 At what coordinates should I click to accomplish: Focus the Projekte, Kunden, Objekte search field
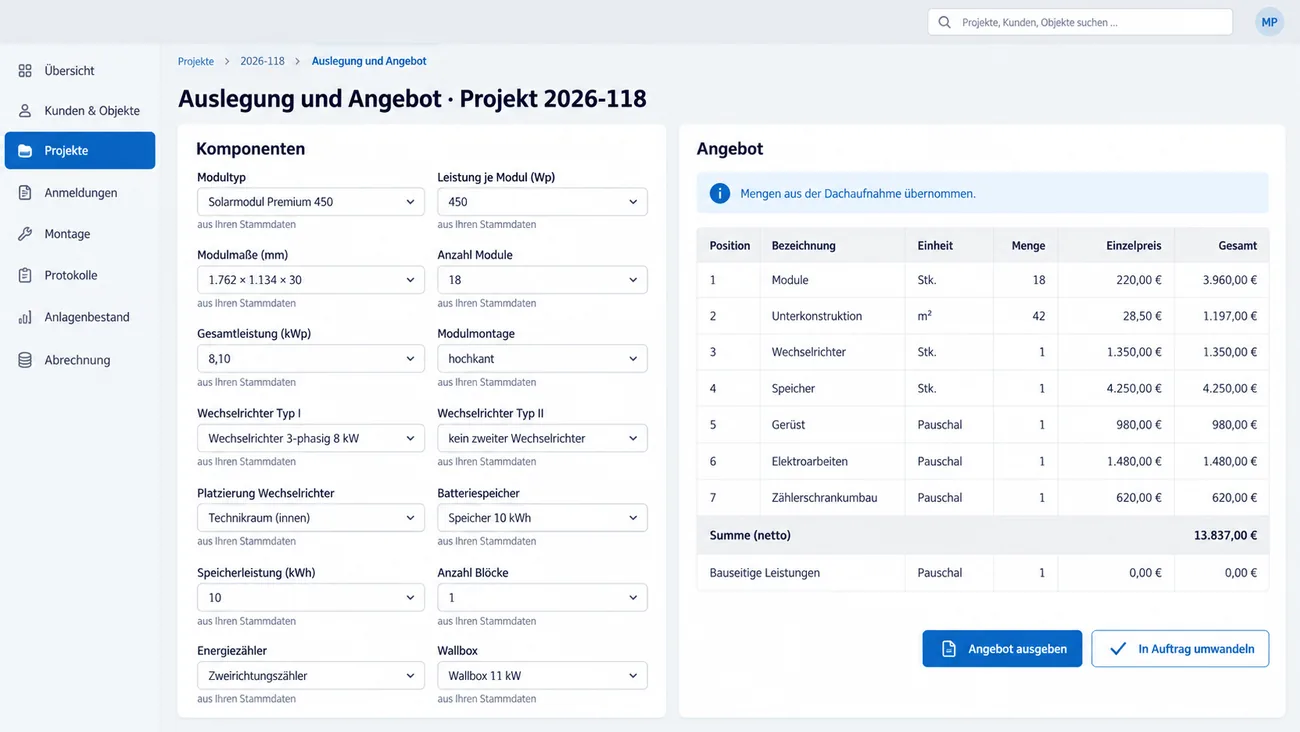click(x=1080, y=22)
